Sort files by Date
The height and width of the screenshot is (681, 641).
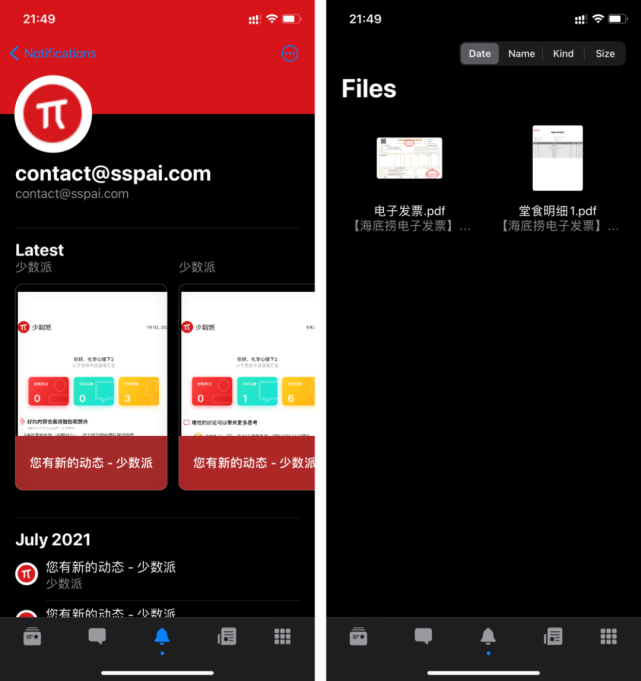479,53
